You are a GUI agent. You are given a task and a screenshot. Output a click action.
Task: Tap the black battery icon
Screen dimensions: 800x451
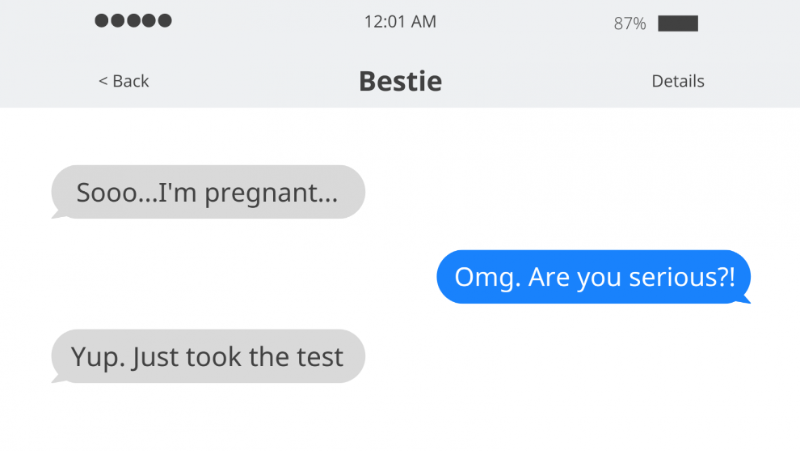(x=678, y=23)
